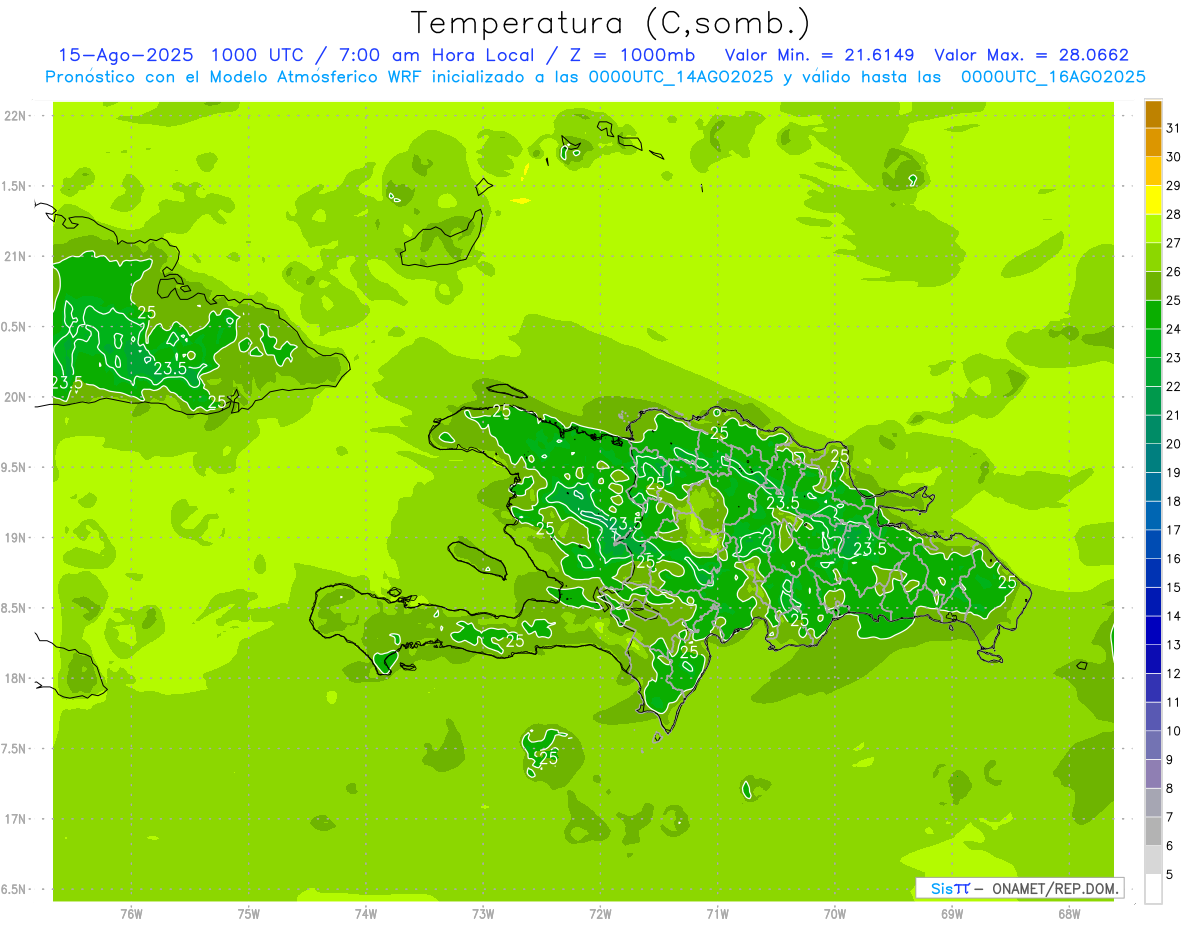1200x927 pixels.
Task: Click the 'ONAMET/REP.DOM.' credit label
Action: (1055, 888)
